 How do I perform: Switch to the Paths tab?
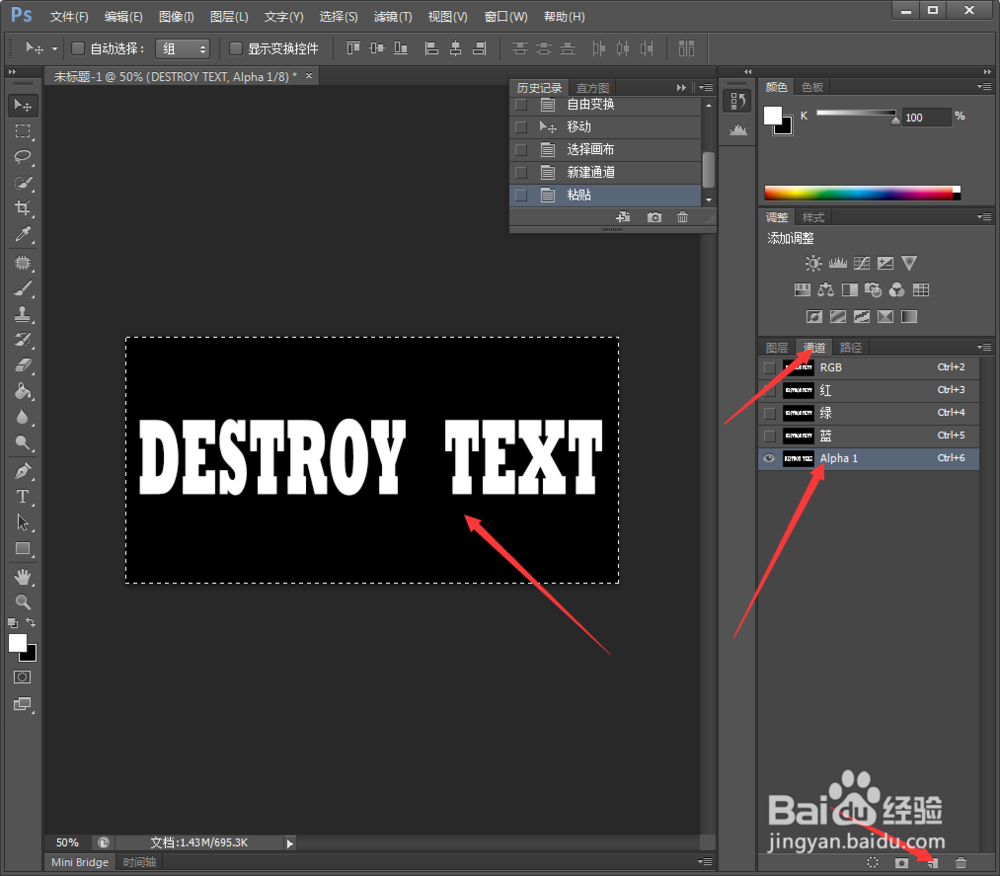[851, 347]
